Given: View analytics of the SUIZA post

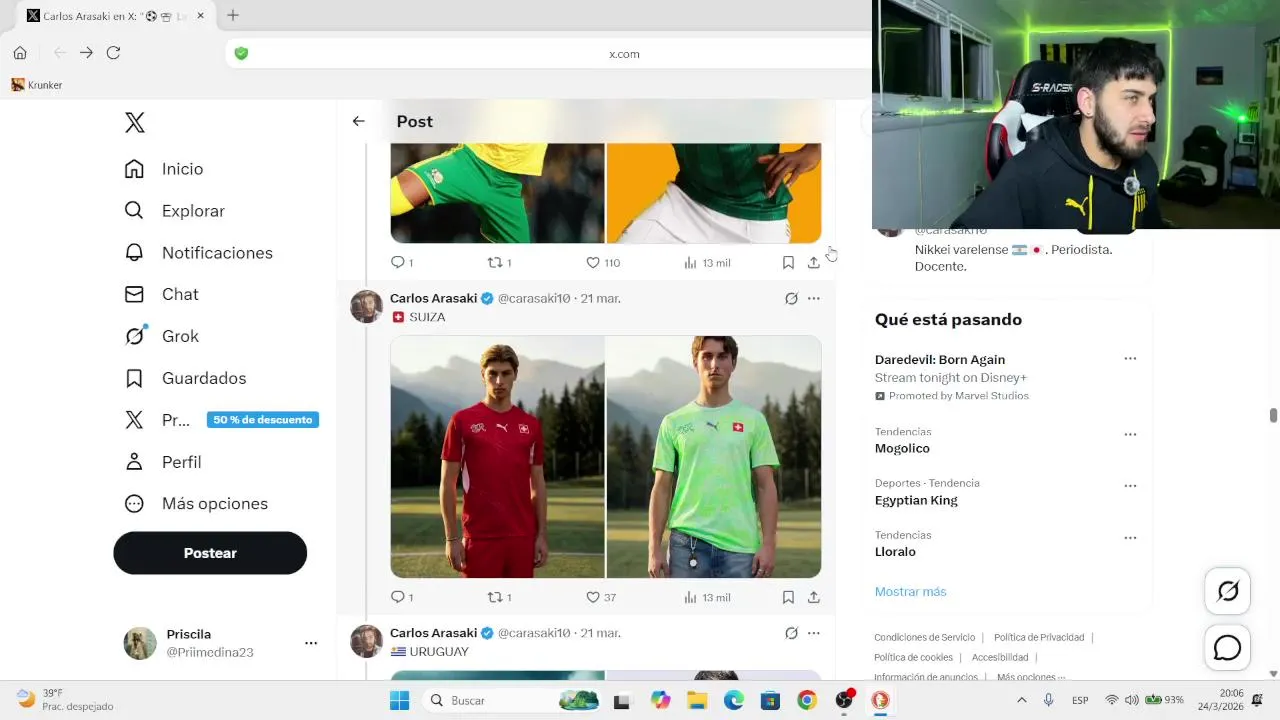Looking at the screenshot, I should point(707,597).
